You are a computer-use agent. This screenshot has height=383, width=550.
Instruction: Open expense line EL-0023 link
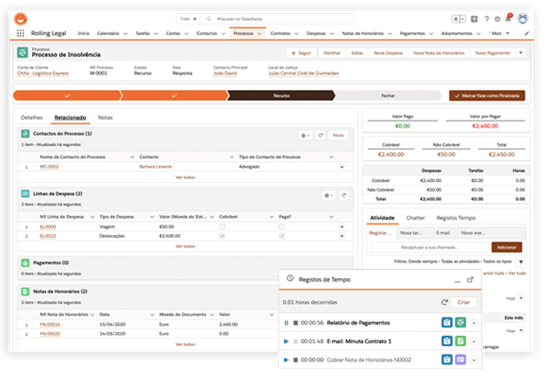point(48,236)
